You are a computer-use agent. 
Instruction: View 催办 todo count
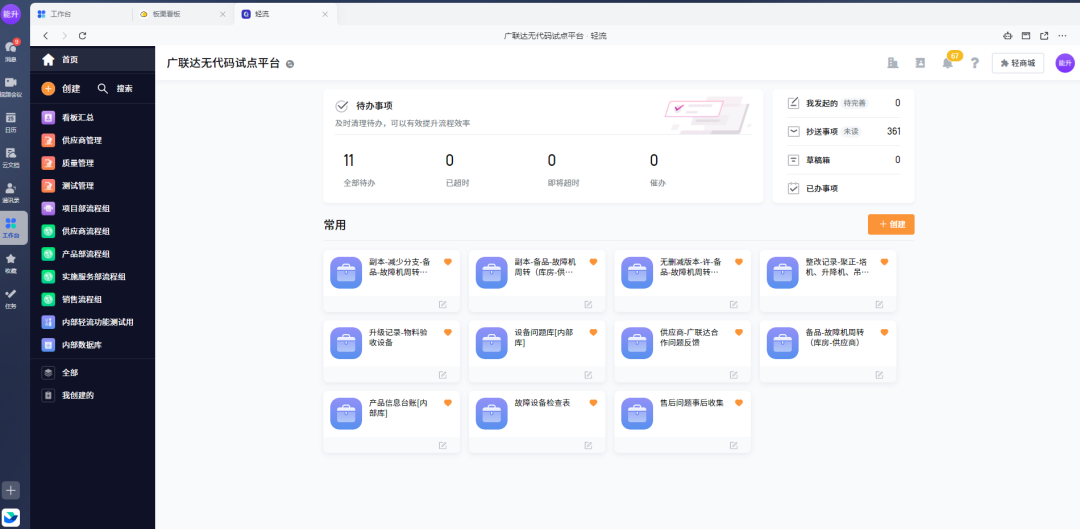tap(658, 170)
